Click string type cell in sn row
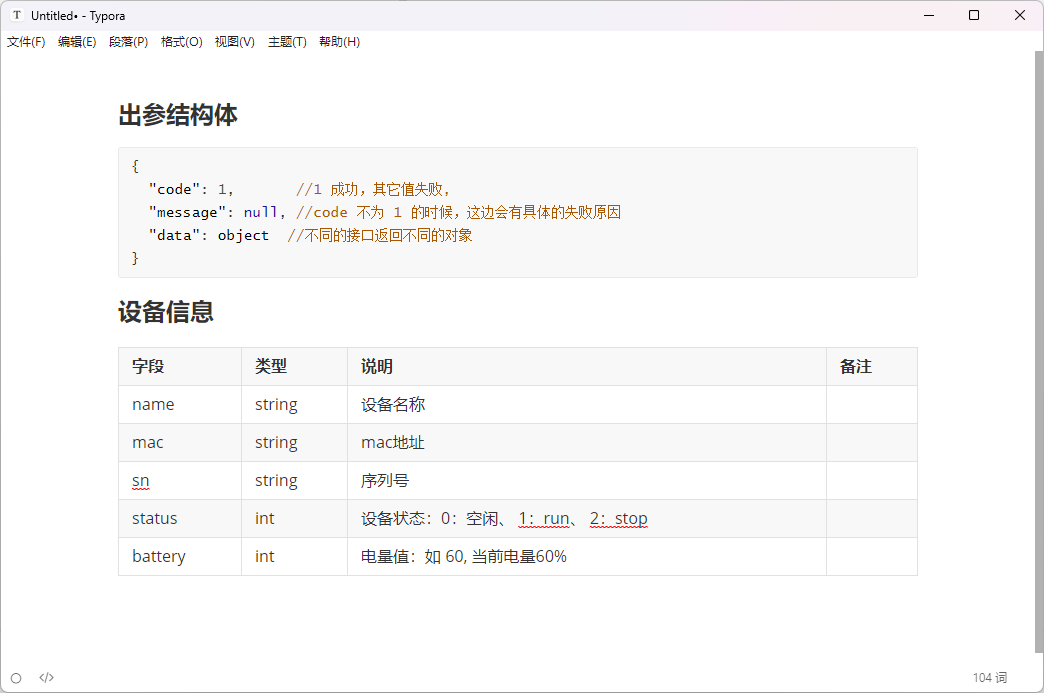The image size is (1044, 693). coord(294,480)
